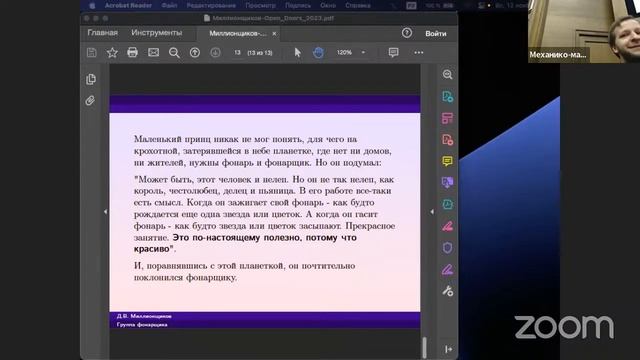Open page thumbnails panel icon
Image resolution: width=640 pixels, height=360 pixels.
pos(91,79)
